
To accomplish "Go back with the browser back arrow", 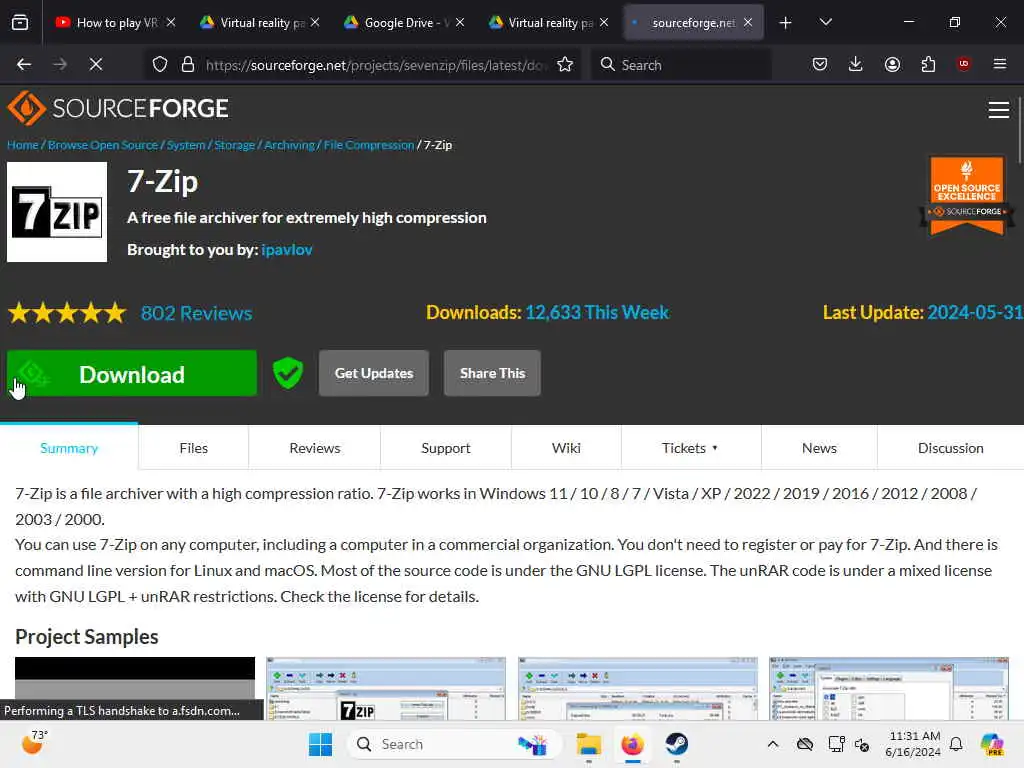I will [24, 64].
